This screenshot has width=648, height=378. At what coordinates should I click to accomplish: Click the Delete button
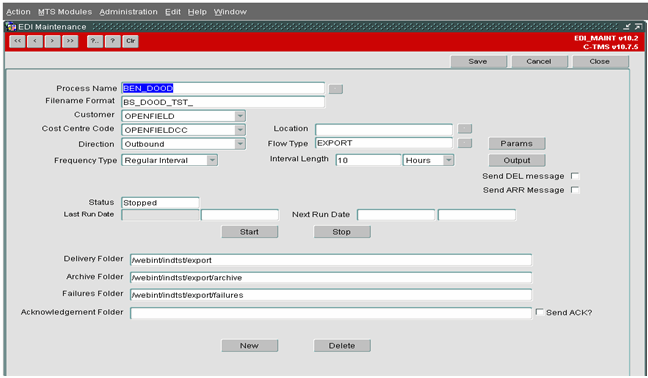pos(342,346)
